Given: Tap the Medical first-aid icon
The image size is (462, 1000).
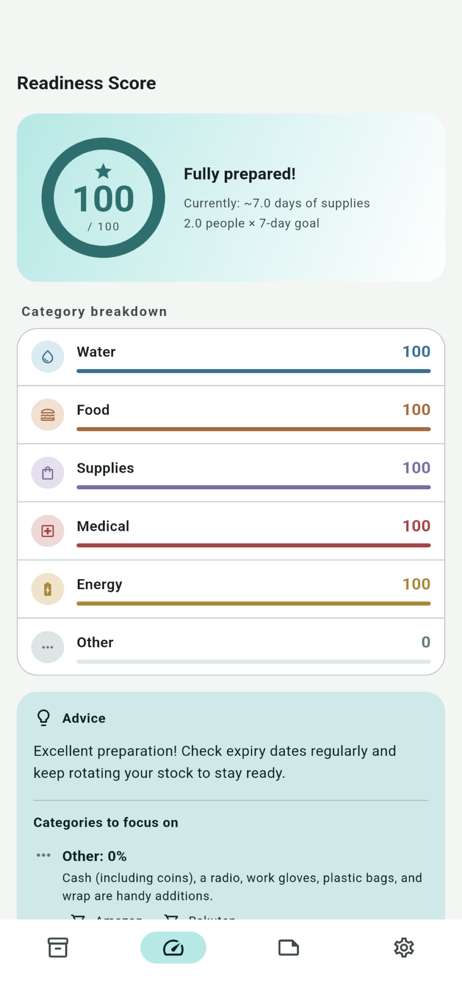Looking at the screenshot, I should tap(48, 531).
